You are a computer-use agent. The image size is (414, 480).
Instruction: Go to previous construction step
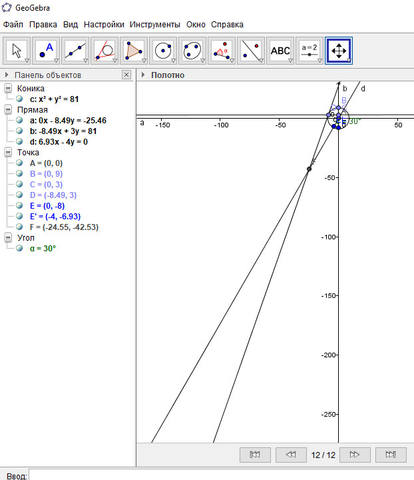[291, 455]
